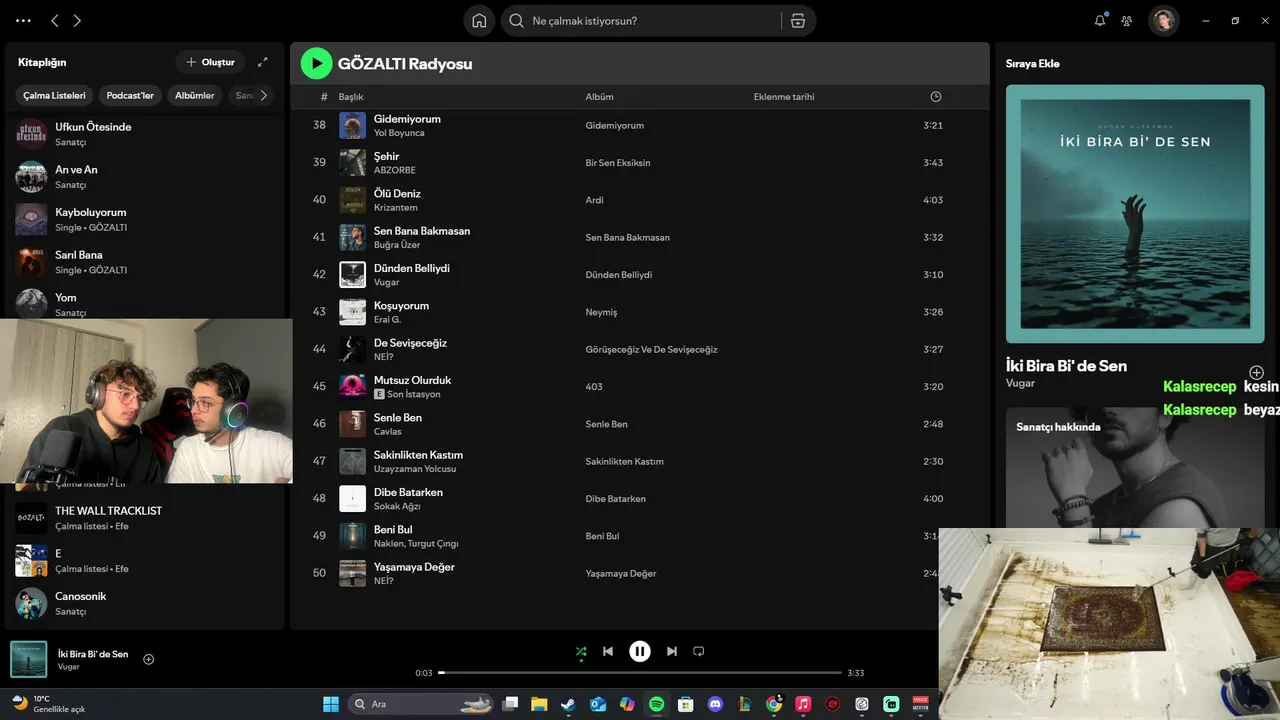Pause the current song

point(640,651)
